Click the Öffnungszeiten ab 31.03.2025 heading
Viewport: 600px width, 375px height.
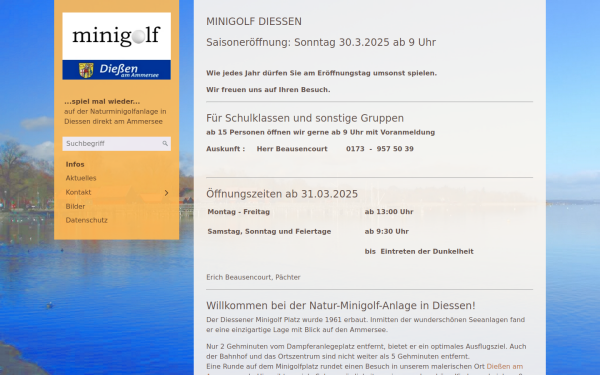(x=282, y=194)
